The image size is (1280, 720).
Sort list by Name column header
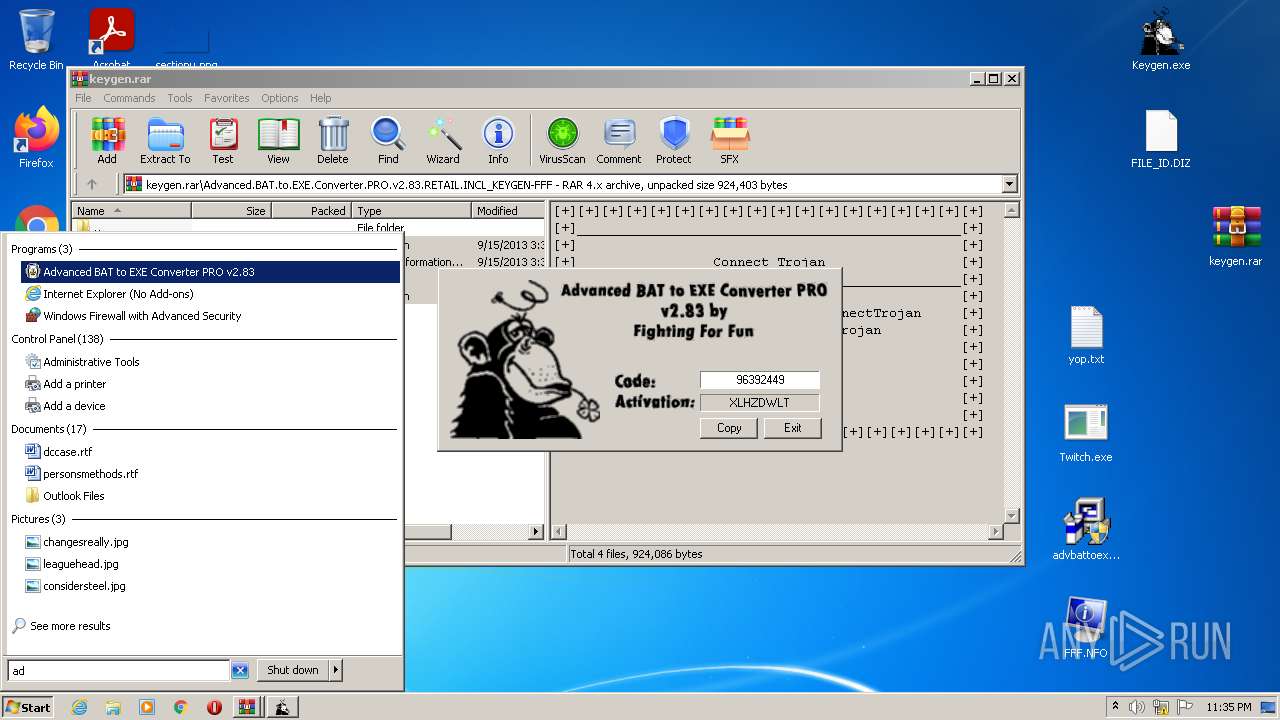131,211
